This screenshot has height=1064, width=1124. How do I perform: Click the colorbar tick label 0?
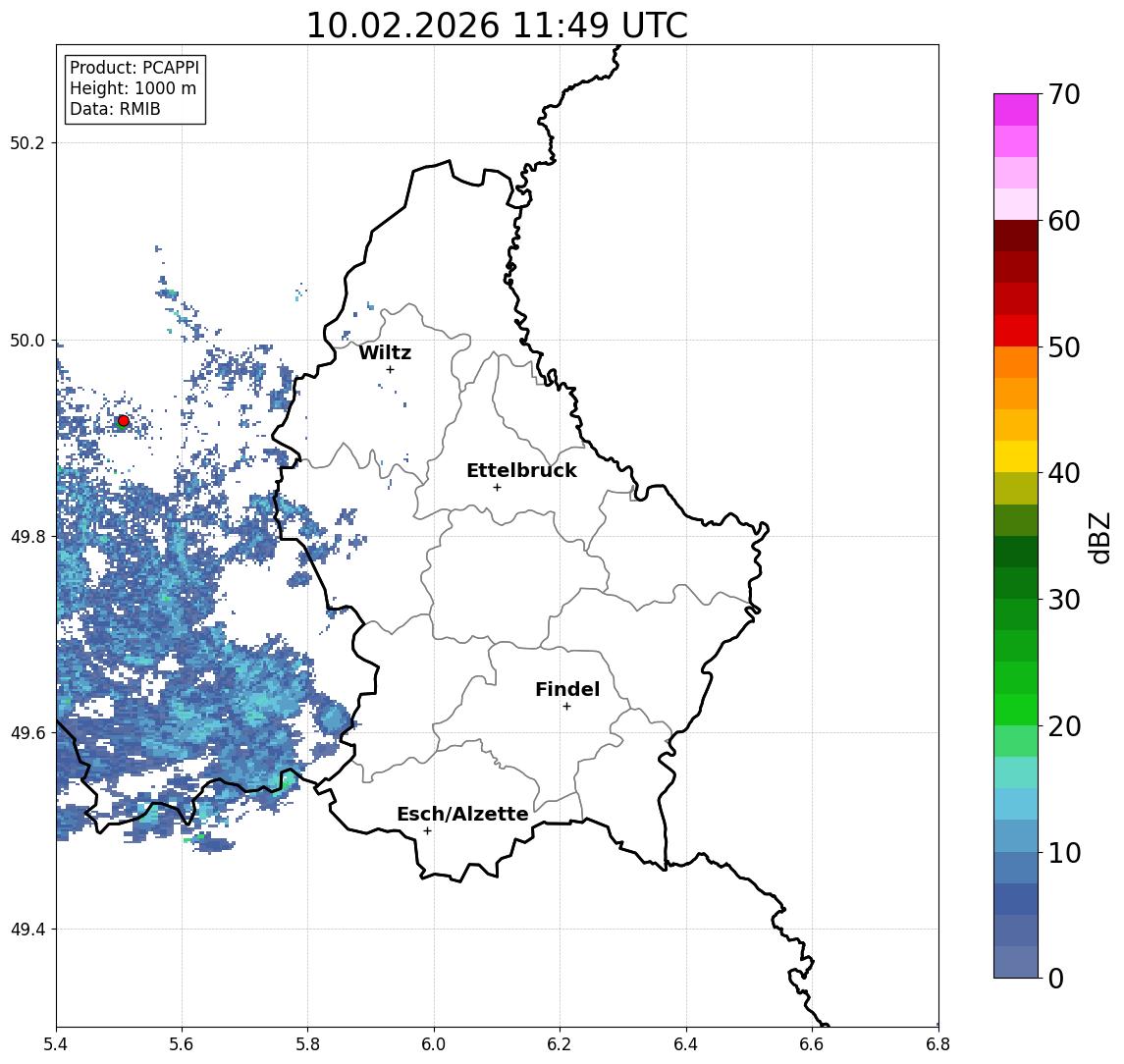pyautogui.click(x=1056, y=978)
